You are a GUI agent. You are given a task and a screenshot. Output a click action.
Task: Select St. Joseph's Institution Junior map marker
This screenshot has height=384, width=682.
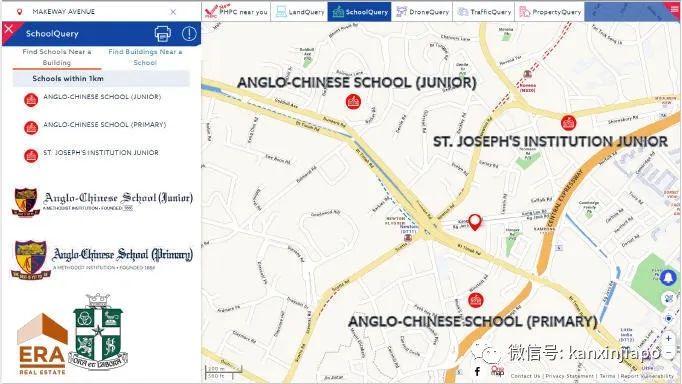[568, 123]
